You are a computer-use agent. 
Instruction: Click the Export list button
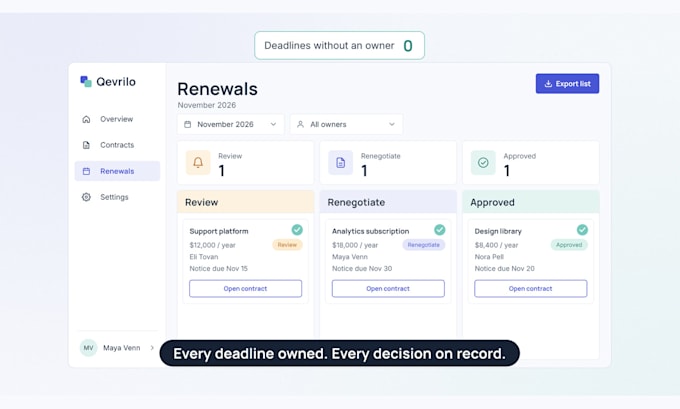click(x=567, y=84)
